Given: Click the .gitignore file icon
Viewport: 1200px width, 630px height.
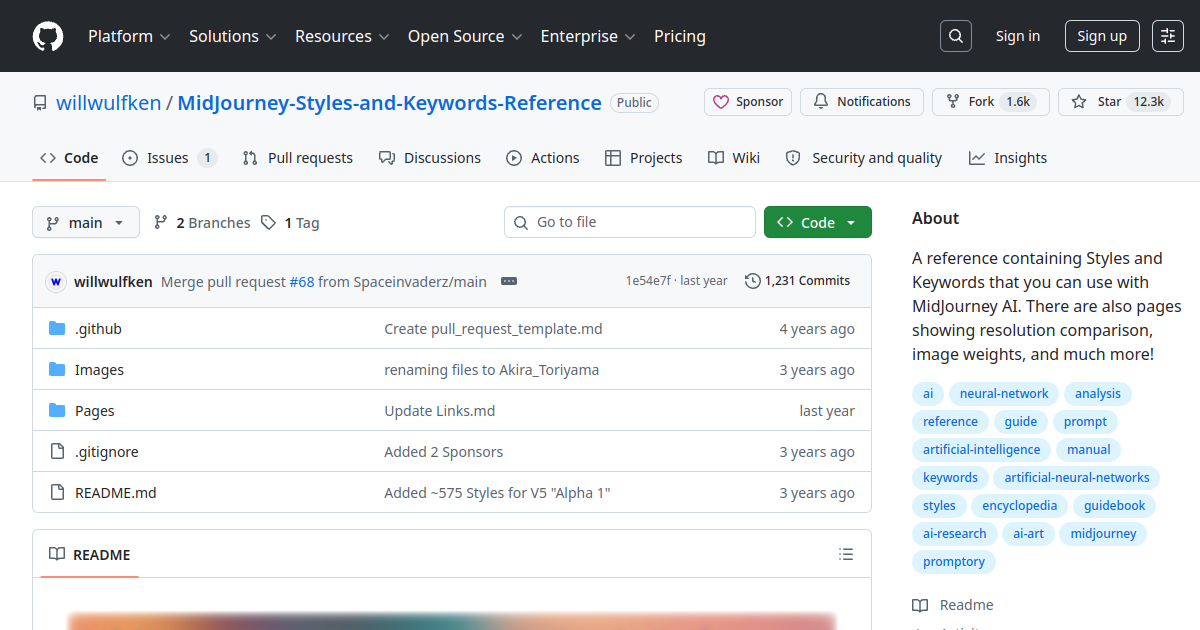Looking at the screenshot, I should click(57, 452).
